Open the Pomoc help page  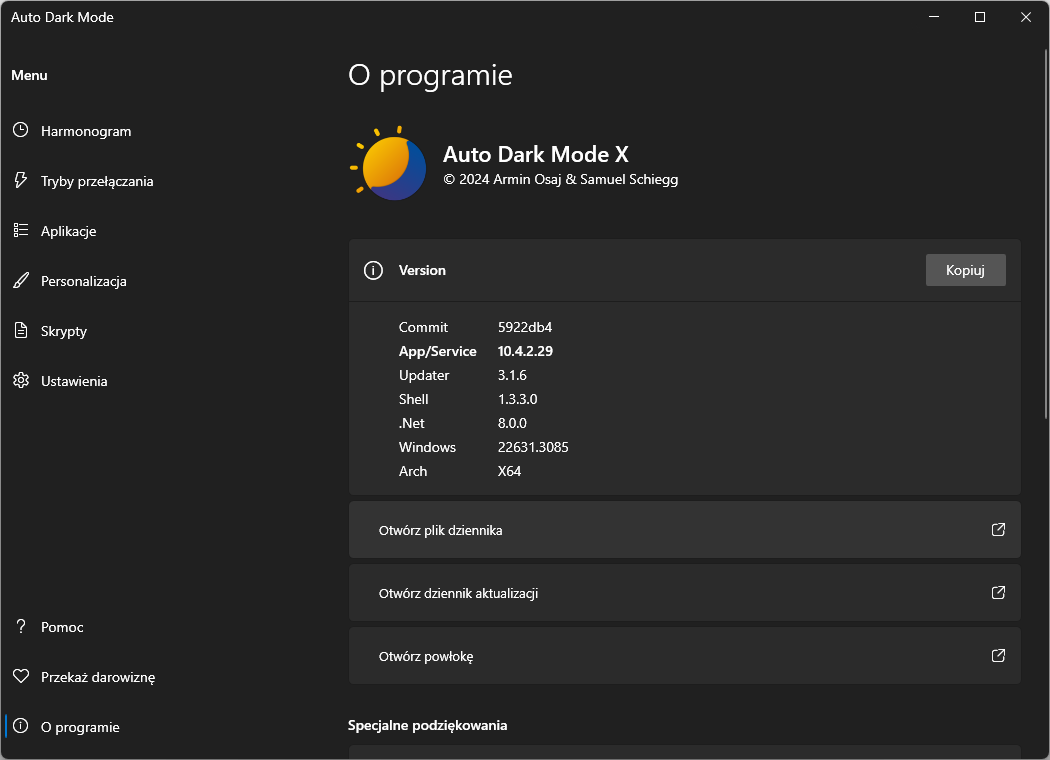point(62,627)
